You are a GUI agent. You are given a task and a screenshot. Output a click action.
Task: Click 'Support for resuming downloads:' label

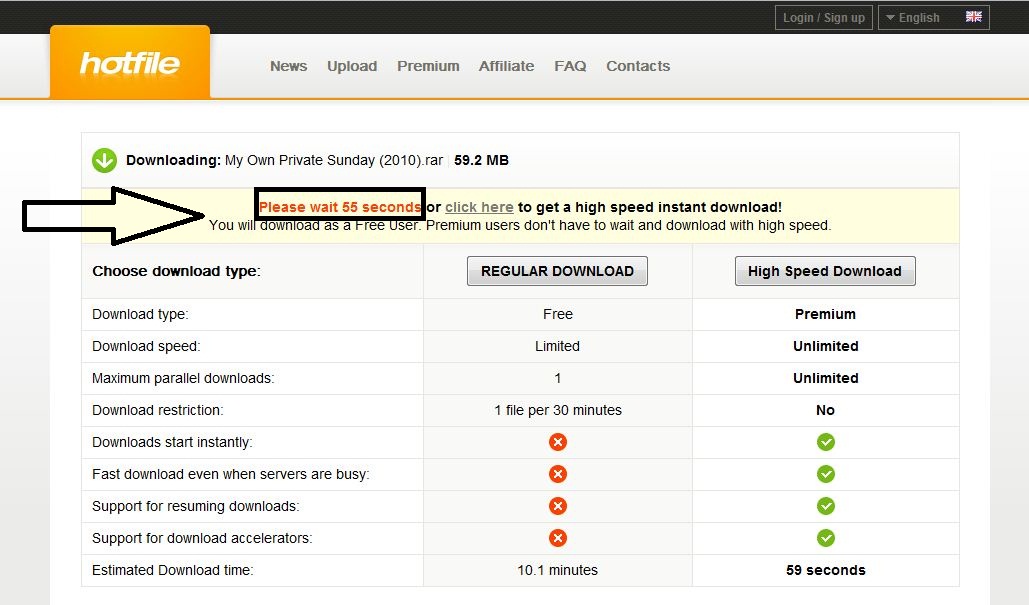tap(196, 507)
